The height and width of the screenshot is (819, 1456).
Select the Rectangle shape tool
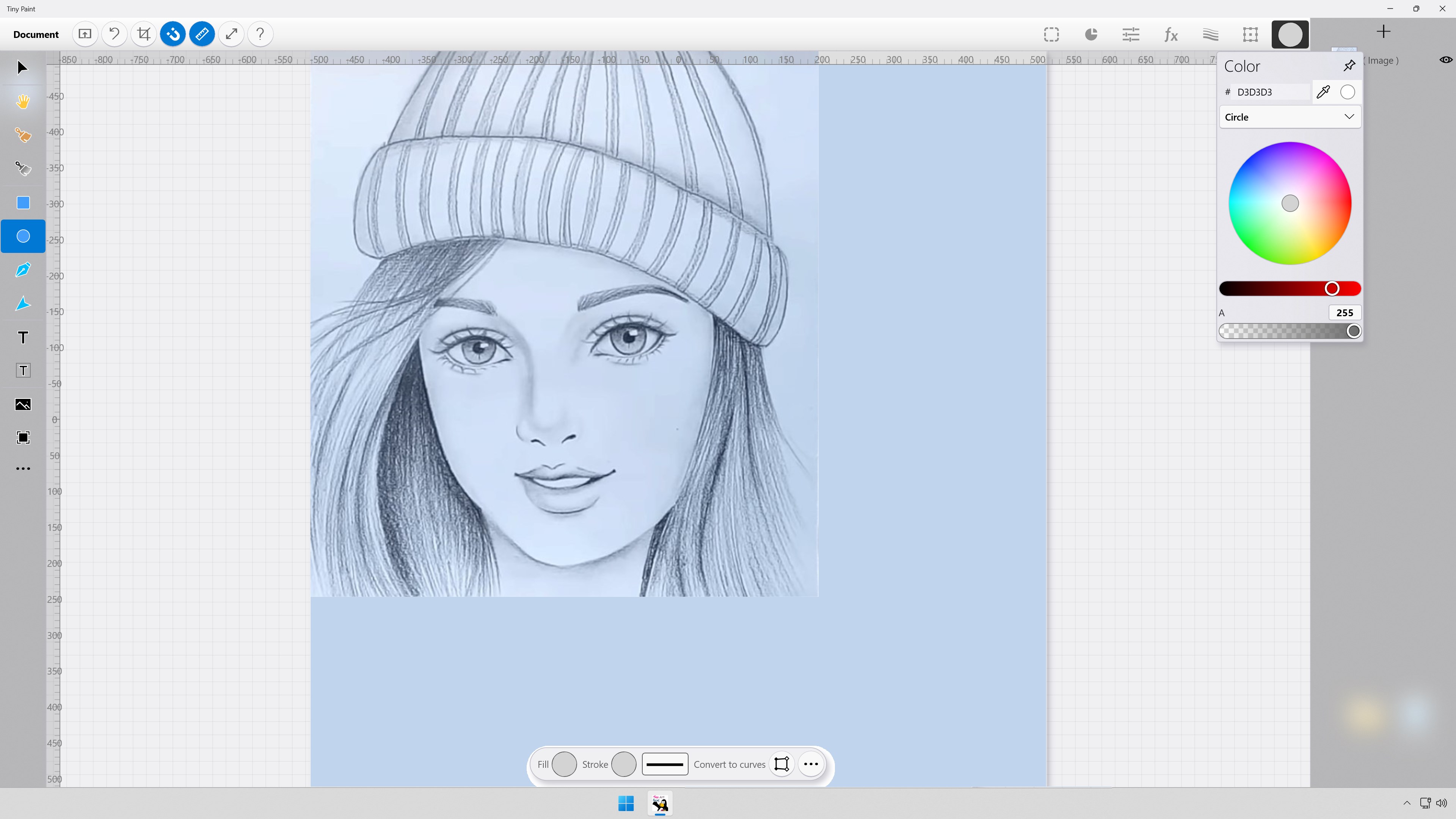click(23, 203)
